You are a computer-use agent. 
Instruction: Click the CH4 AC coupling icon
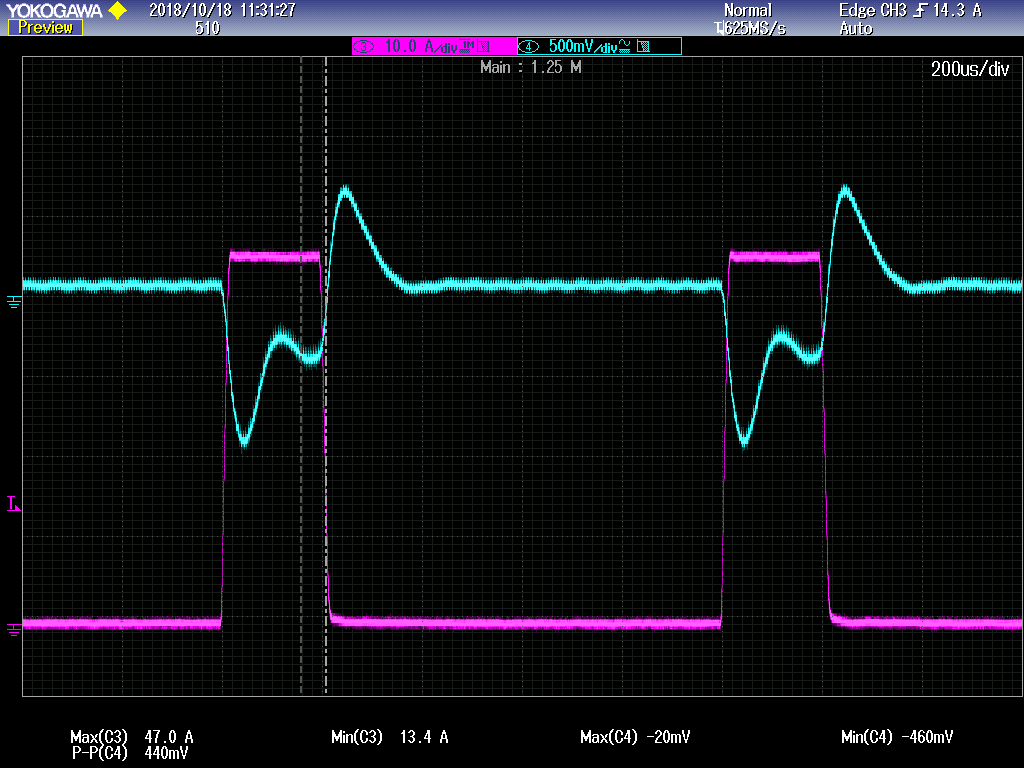[624, 46]
